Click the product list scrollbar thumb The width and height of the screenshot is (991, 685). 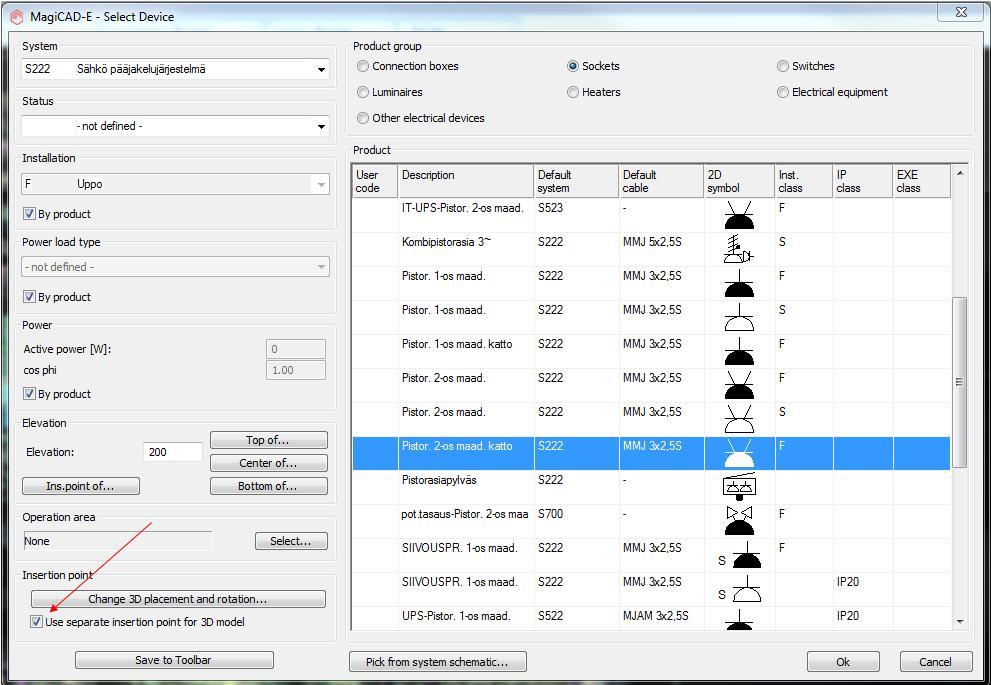pos(959,382)
